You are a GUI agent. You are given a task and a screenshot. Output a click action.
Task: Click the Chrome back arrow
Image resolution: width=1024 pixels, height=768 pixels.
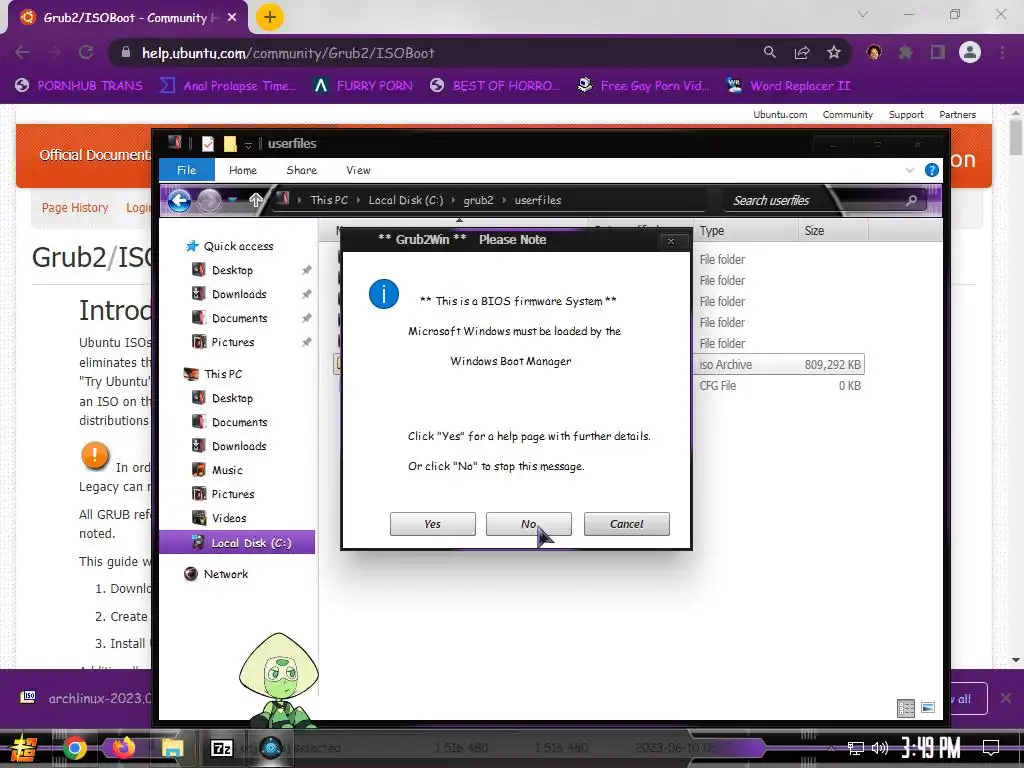click(22, 52)
